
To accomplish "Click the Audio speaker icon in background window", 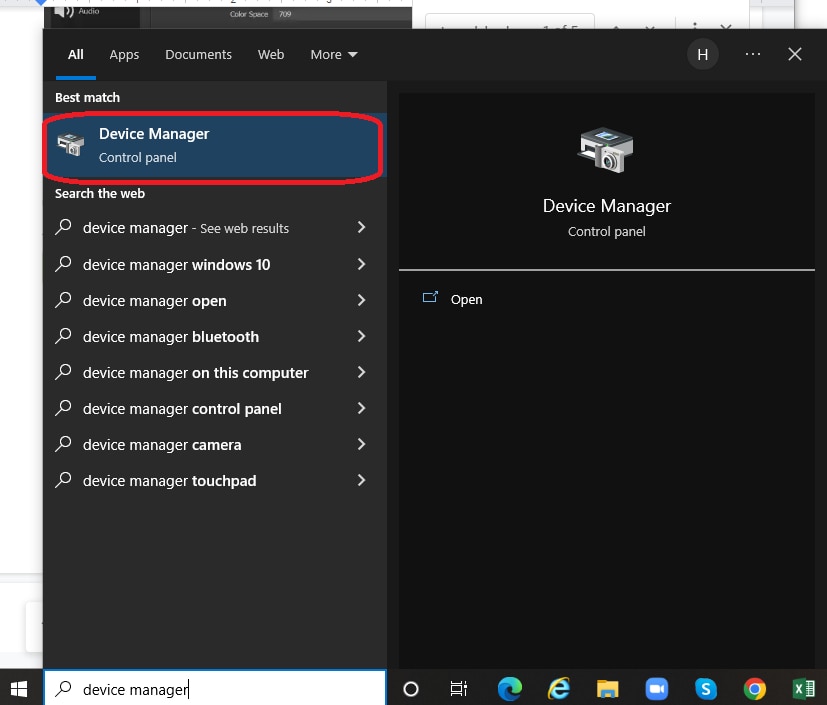I will (x=64, y=12).
